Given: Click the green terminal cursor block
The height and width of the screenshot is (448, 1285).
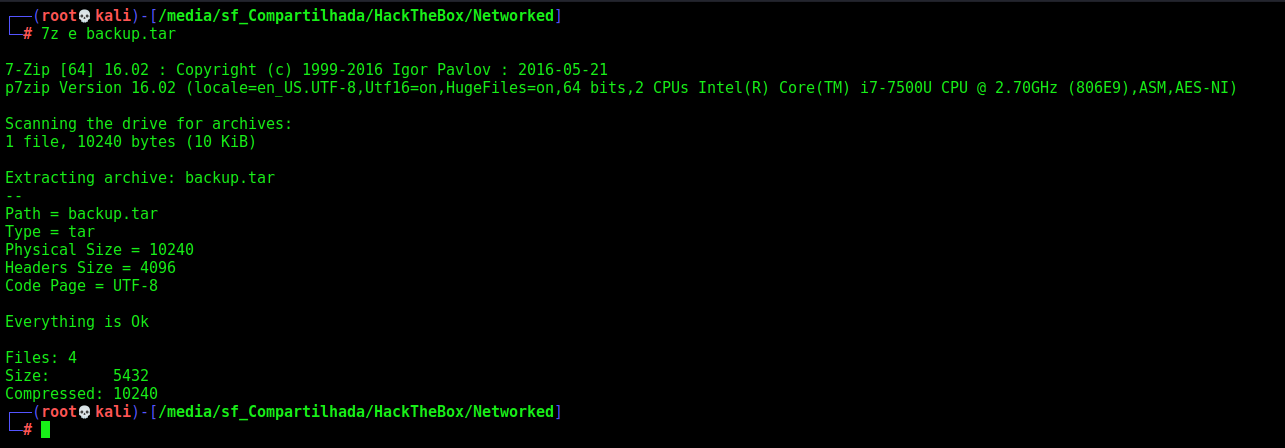Looking at the screenshot, I should point(45,430).
